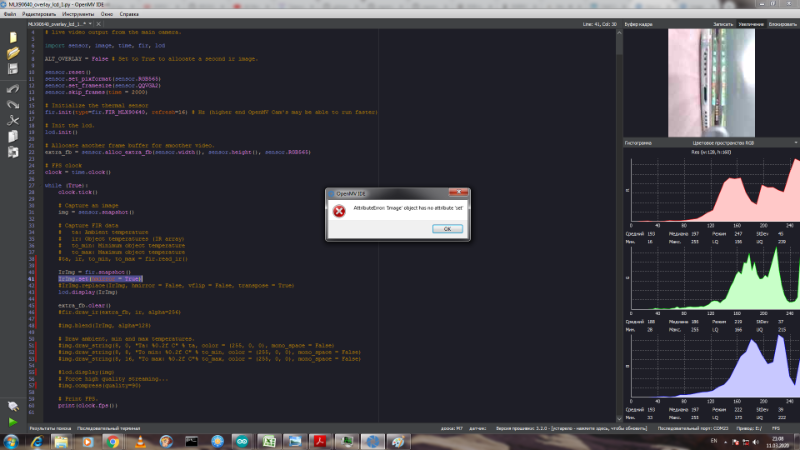Open a file via the folder icon
800x450 pixels.
[13, 53]
